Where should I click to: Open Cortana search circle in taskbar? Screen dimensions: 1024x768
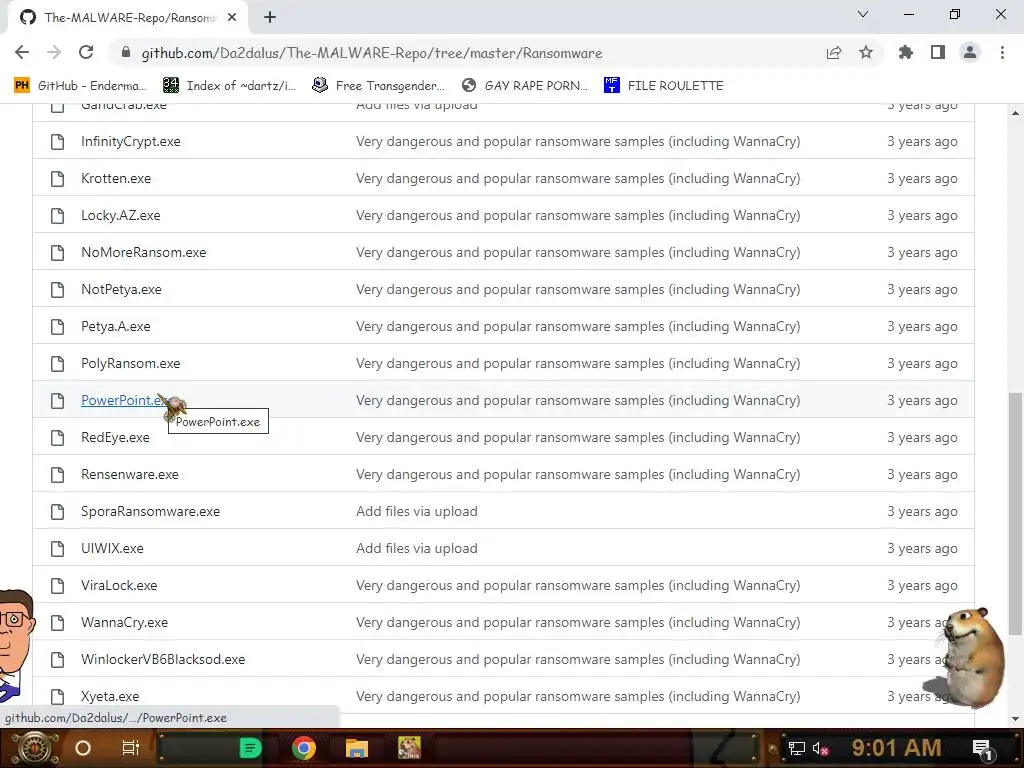click(x=83, y=748)
